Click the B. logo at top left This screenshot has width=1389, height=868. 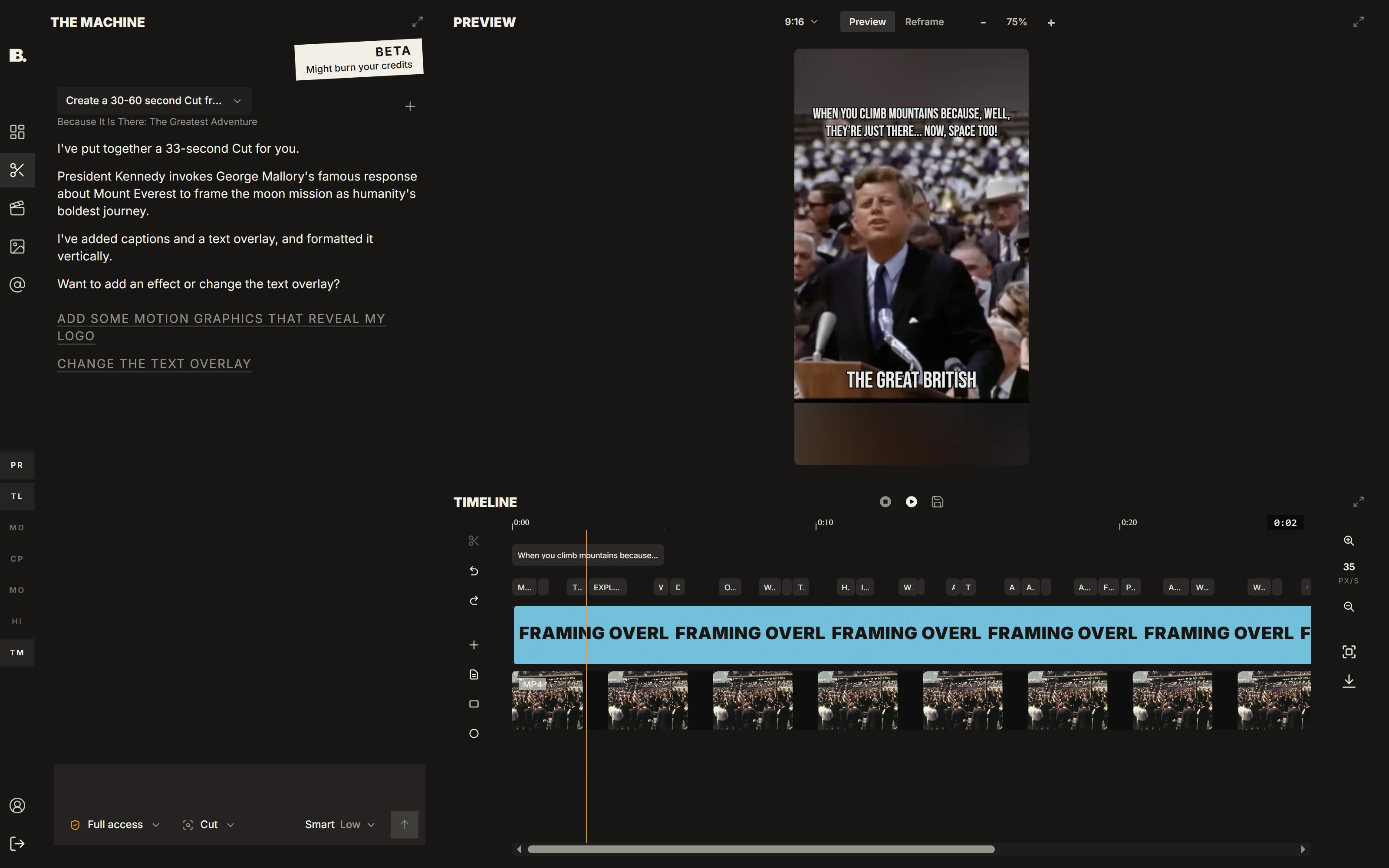point(18,55)
